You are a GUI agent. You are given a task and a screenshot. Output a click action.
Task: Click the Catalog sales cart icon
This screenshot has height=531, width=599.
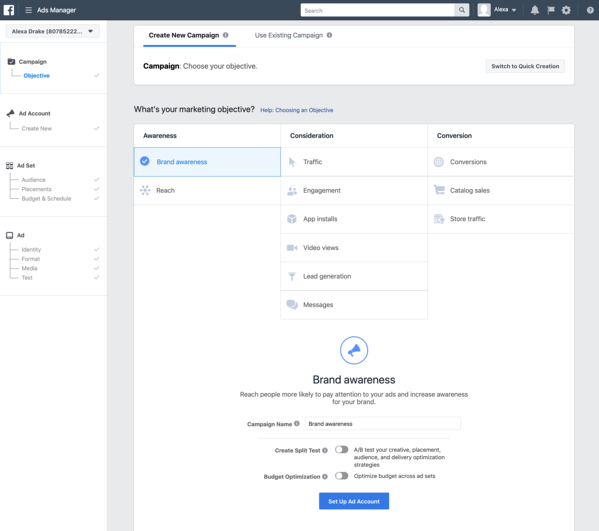439,190
